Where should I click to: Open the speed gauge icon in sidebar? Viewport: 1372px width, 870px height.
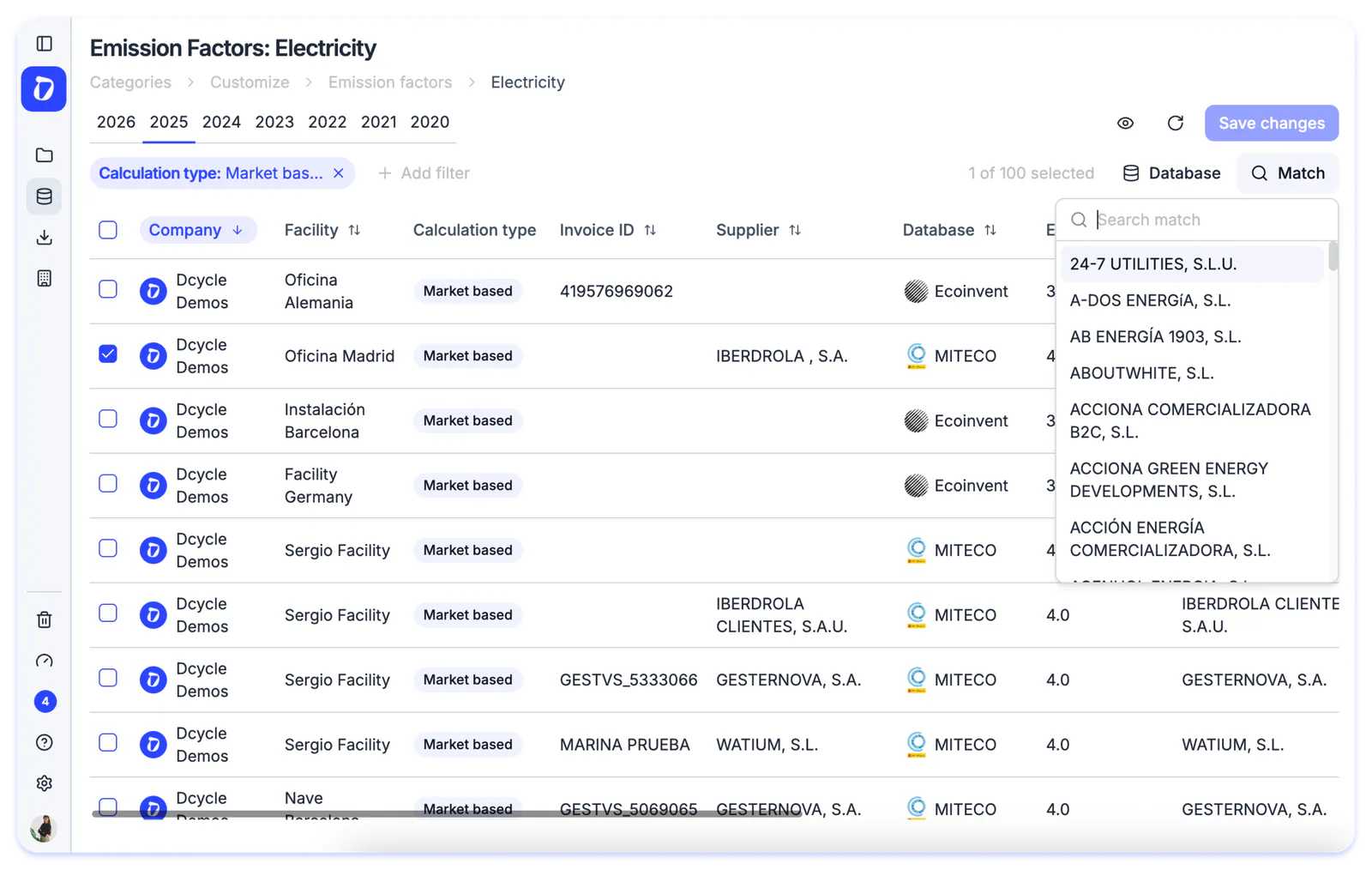[x=44, y=661]
